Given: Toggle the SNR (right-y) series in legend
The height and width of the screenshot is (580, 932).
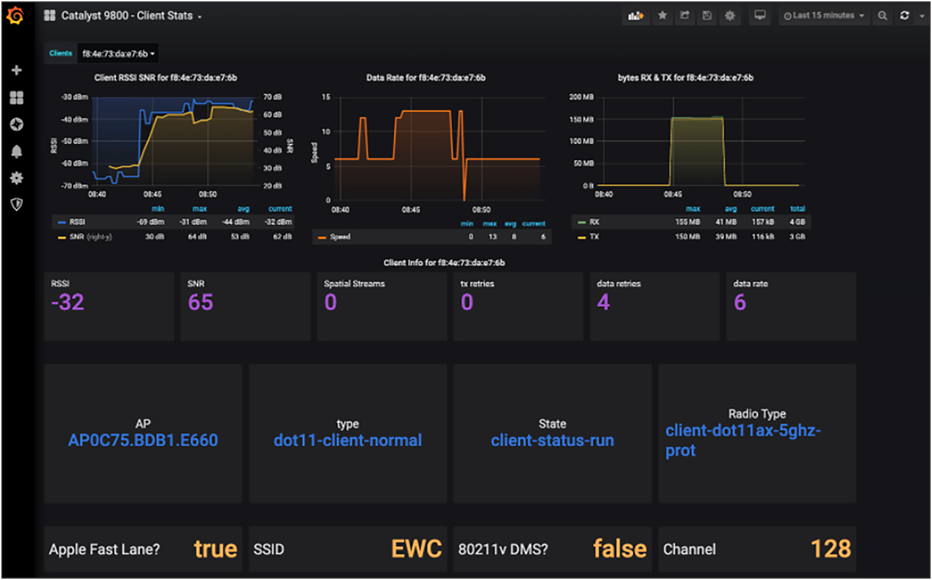Looking at the screenshot, I should click(90, 237).
